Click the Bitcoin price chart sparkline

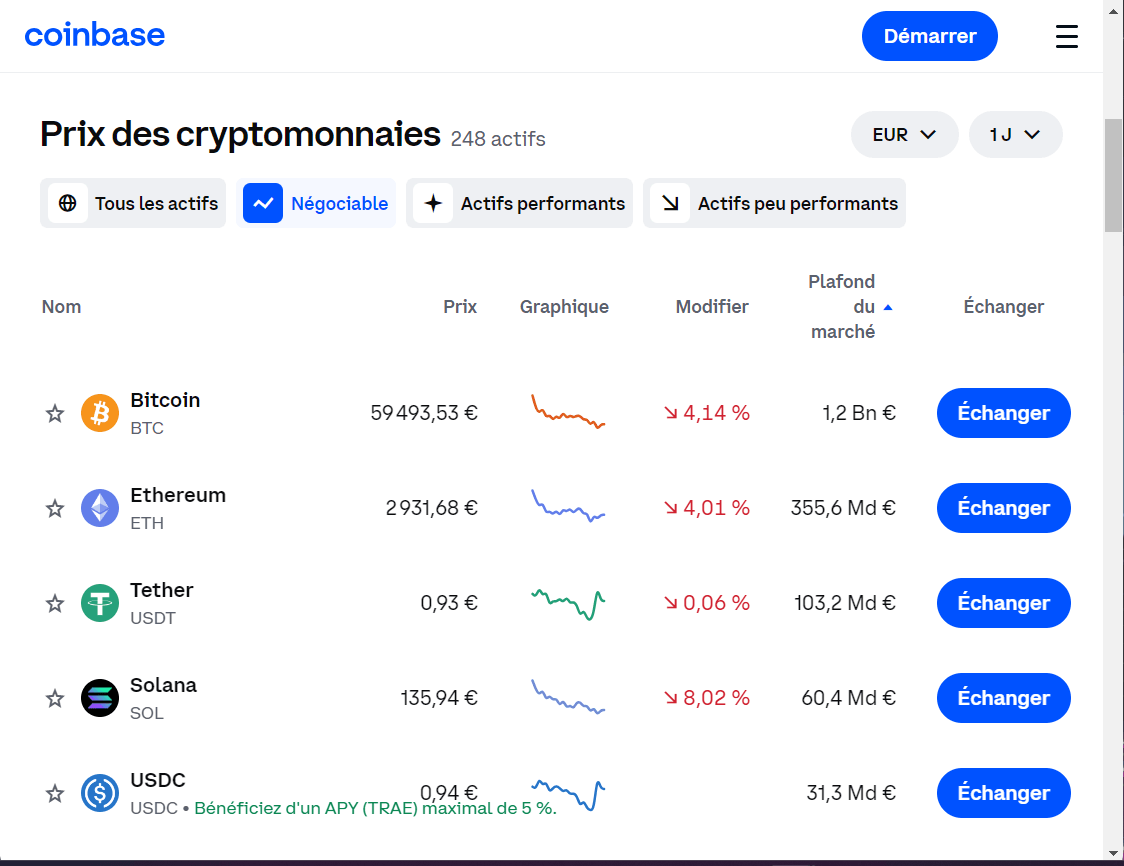click(x=567, y=413)
